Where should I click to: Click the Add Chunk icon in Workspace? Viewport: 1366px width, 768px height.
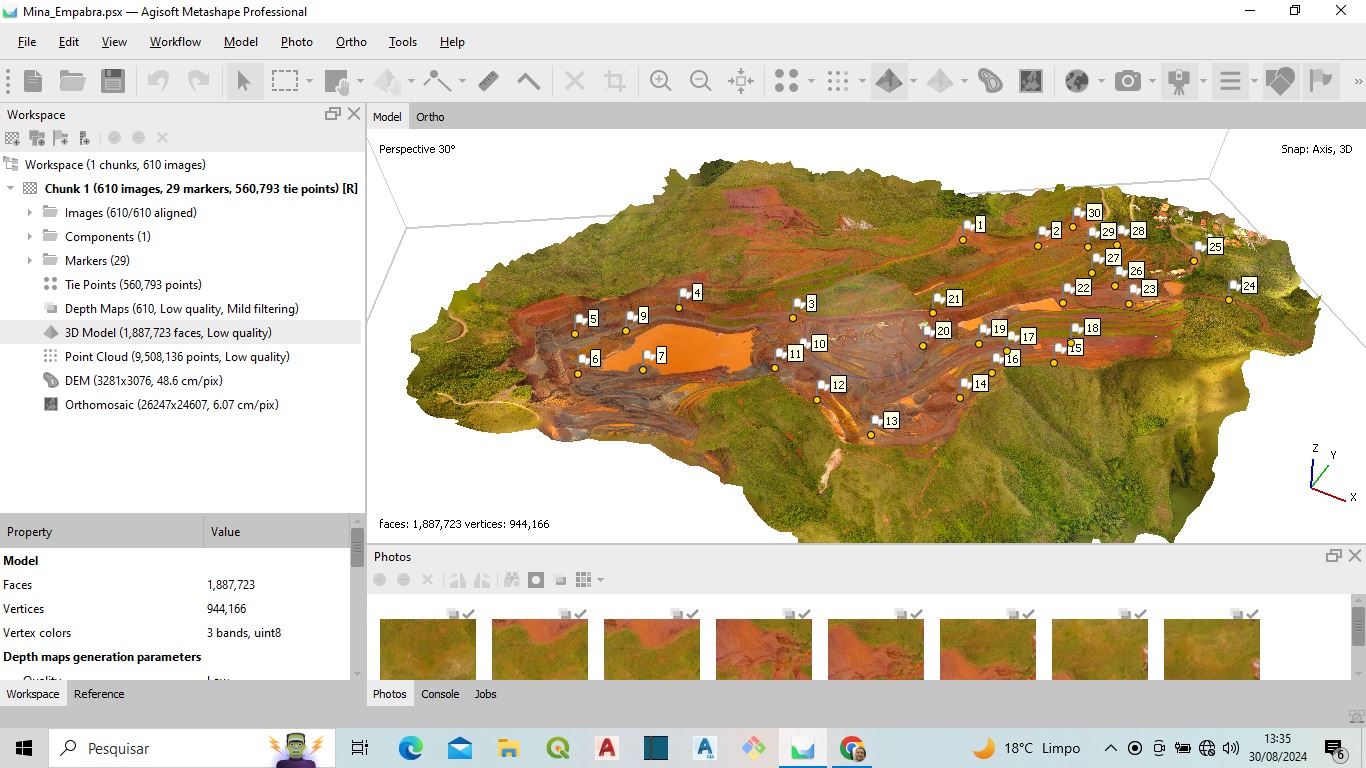point(12,138)
